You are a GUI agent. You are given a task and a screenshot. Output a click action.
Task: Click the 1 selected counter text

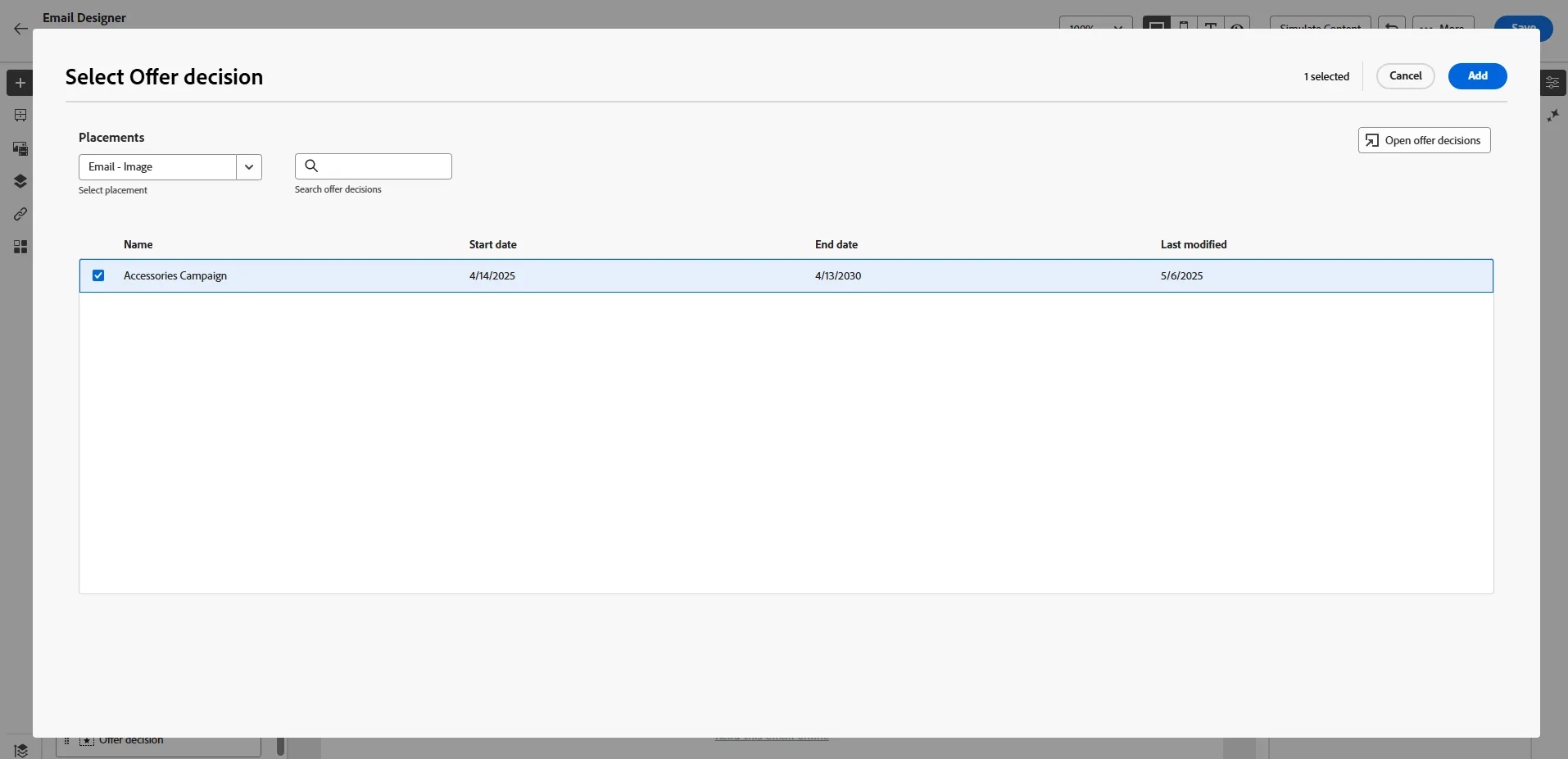point(1326,76)
